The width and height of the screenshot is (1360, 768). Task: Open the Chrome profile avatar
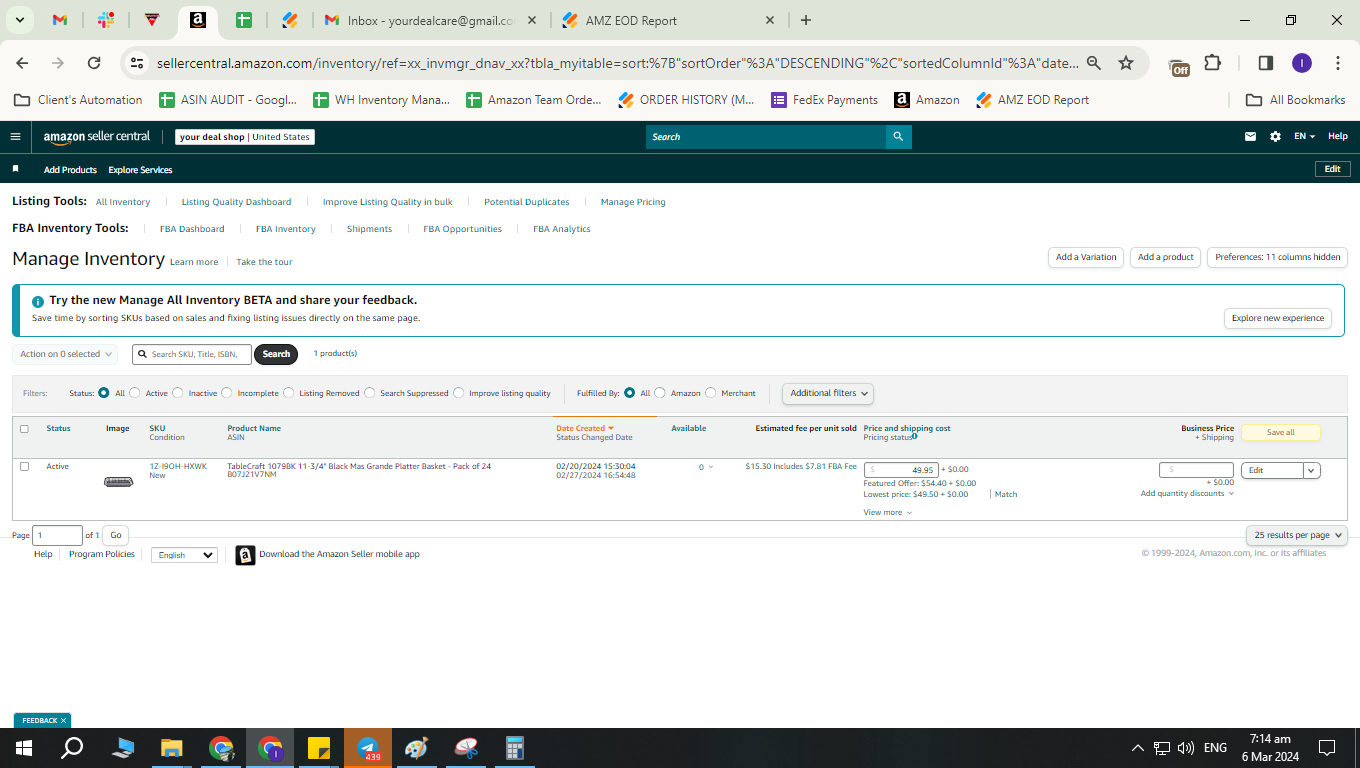point(1301,63)
